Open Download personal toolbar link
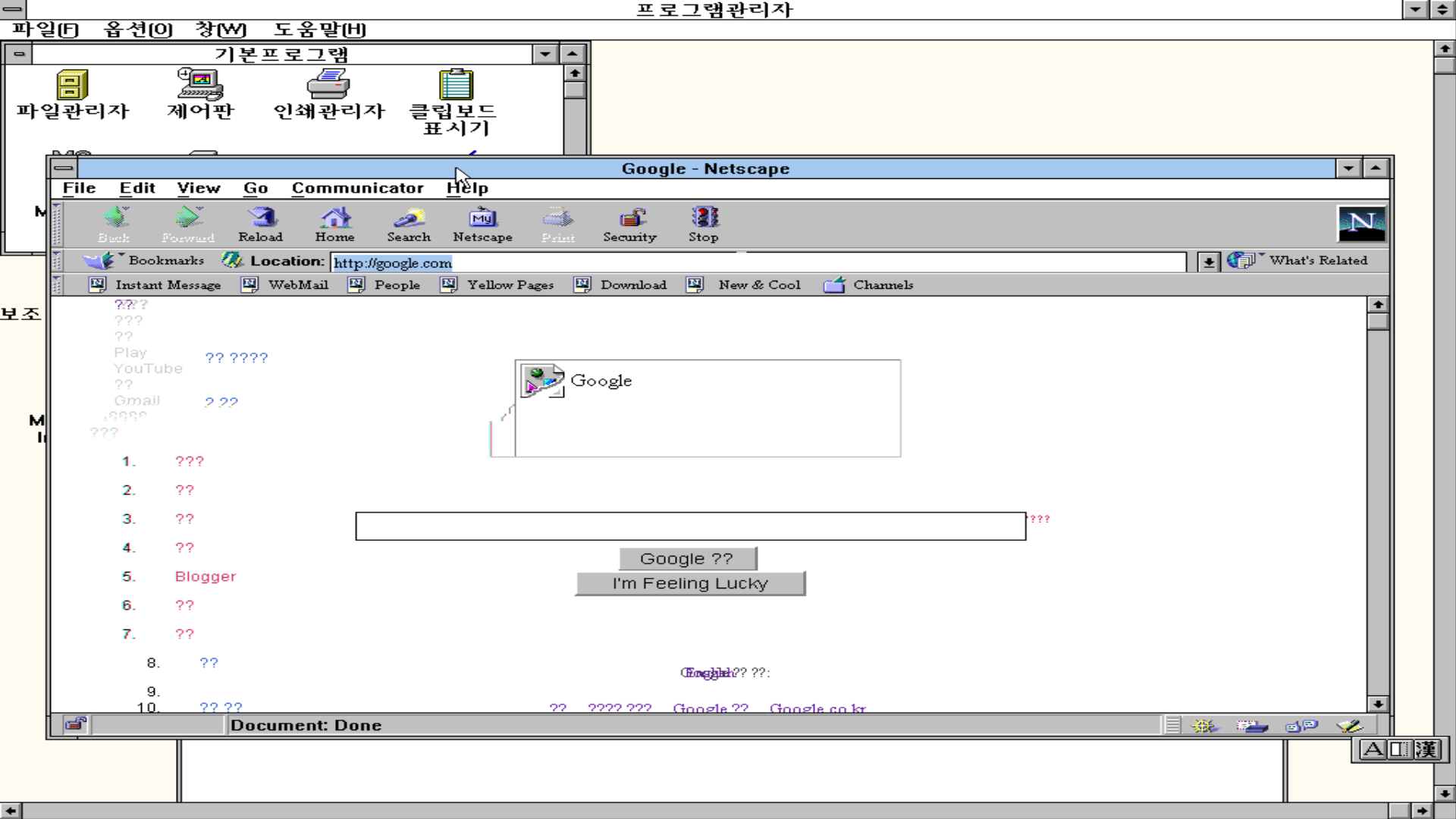Screen dimensions: 1456x819 point(621,284)
